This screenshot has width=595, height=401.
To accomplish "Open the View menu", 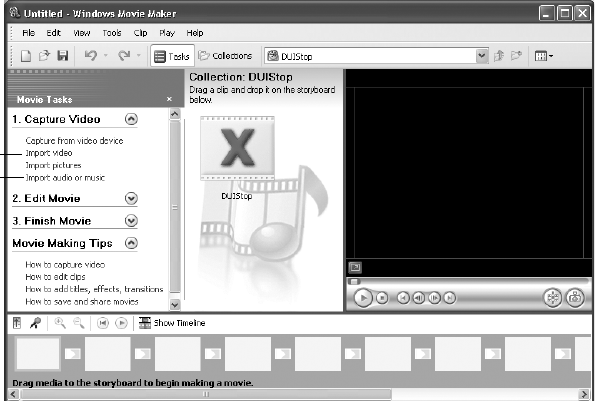I will coord(82,33).
